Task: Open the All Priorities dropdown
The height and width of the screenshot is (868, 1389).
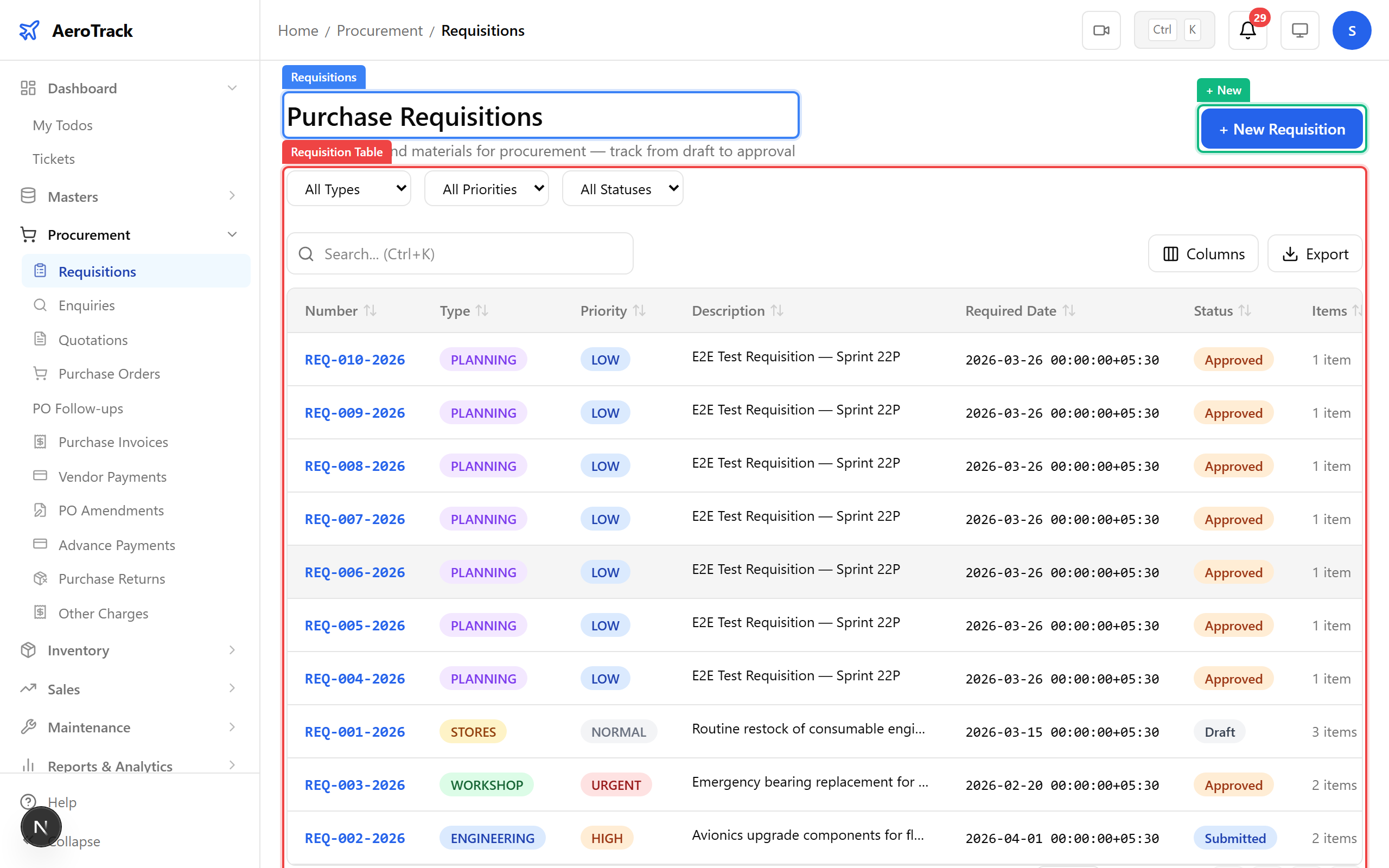Action: click(486, 188)
